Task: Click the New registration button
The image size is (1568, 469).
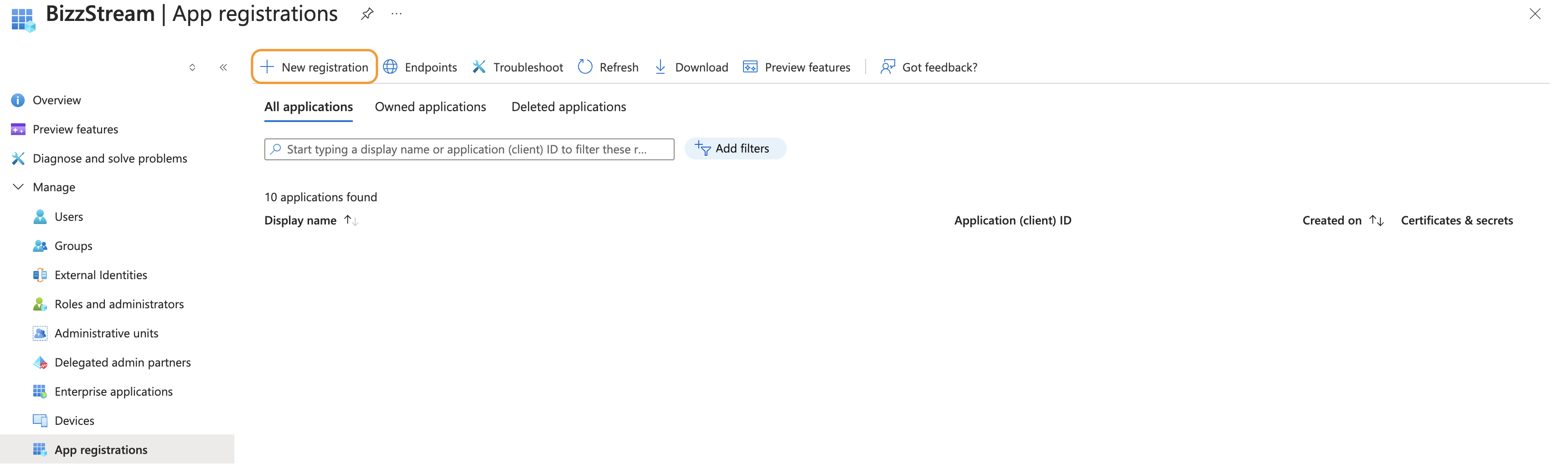Action: [x=314, y=67]
